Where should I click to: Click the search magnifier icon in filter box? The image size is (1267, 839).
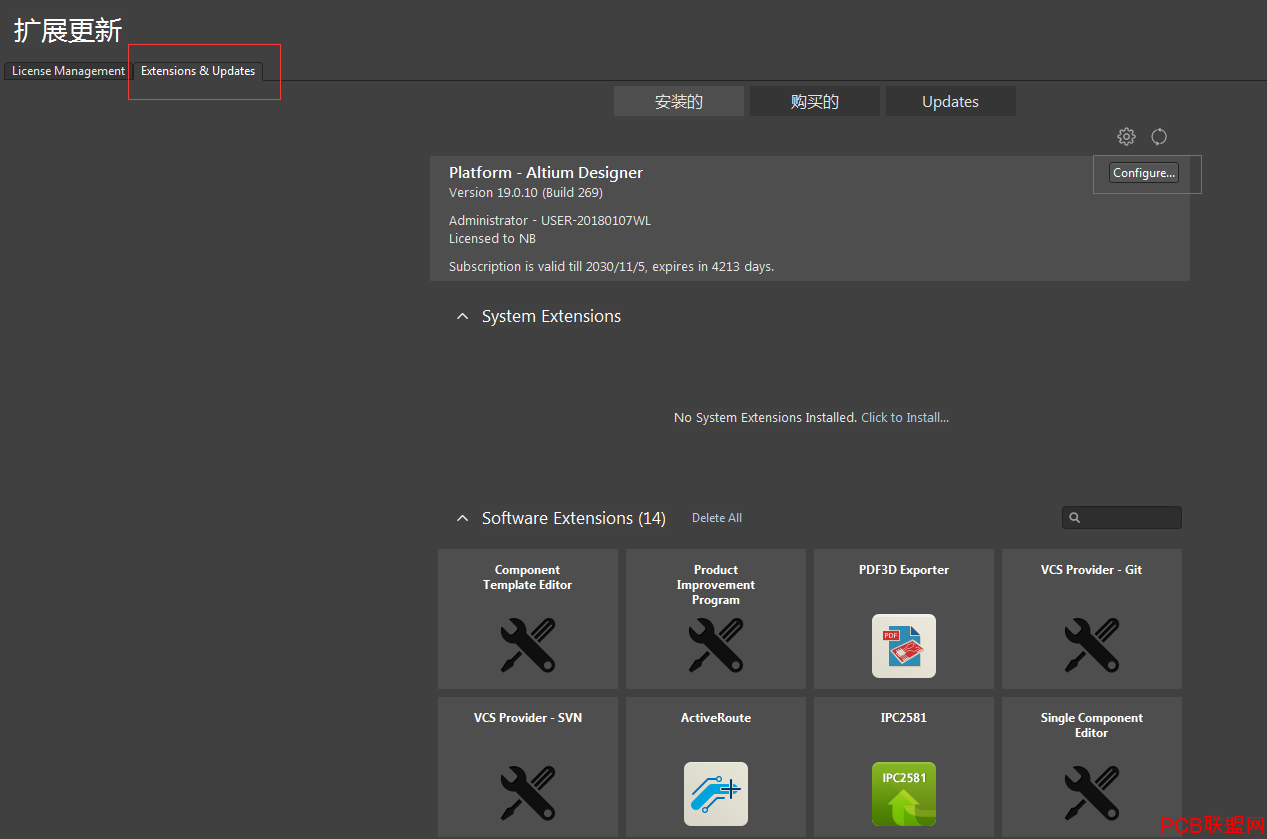click(1075, 518)
